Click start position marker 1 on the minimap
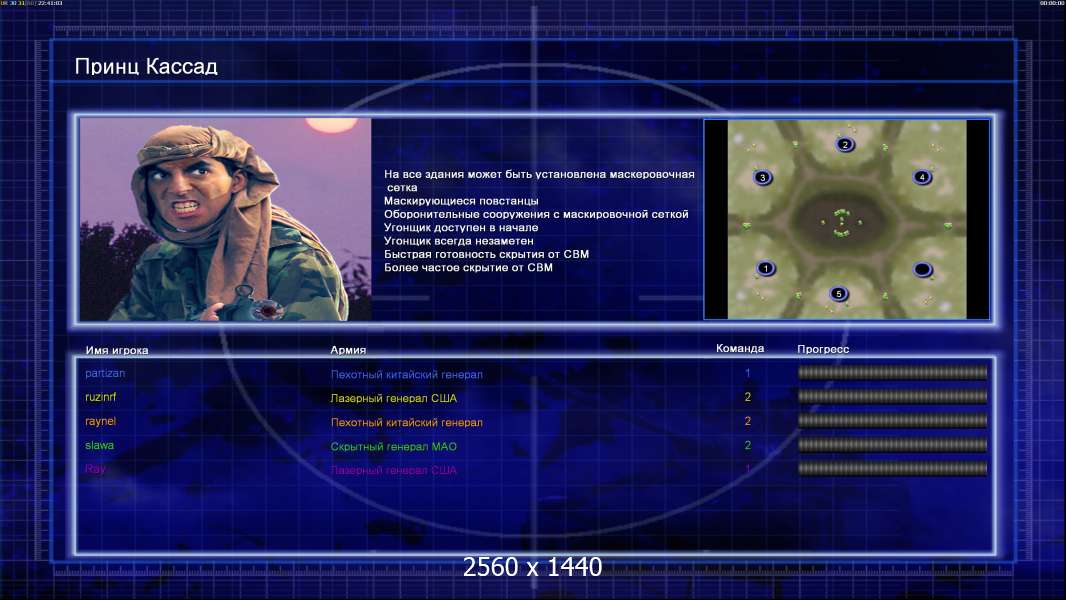This screenshot has width=1066, height=600. 766,268
